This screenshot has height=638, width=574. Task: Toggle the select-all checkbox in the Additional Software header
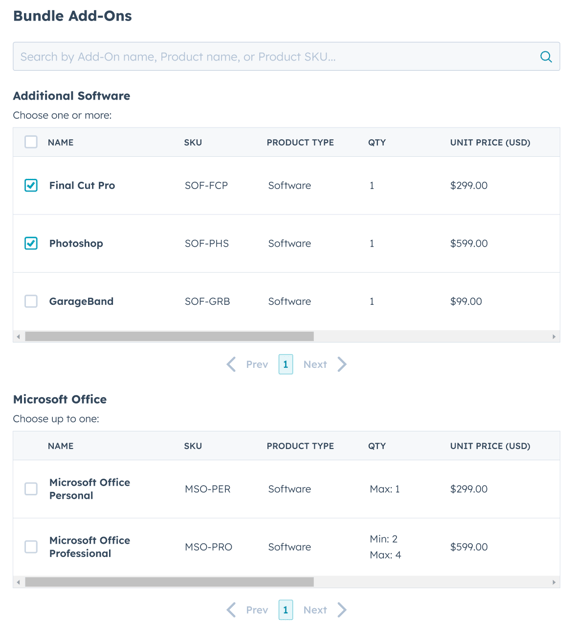31,142
